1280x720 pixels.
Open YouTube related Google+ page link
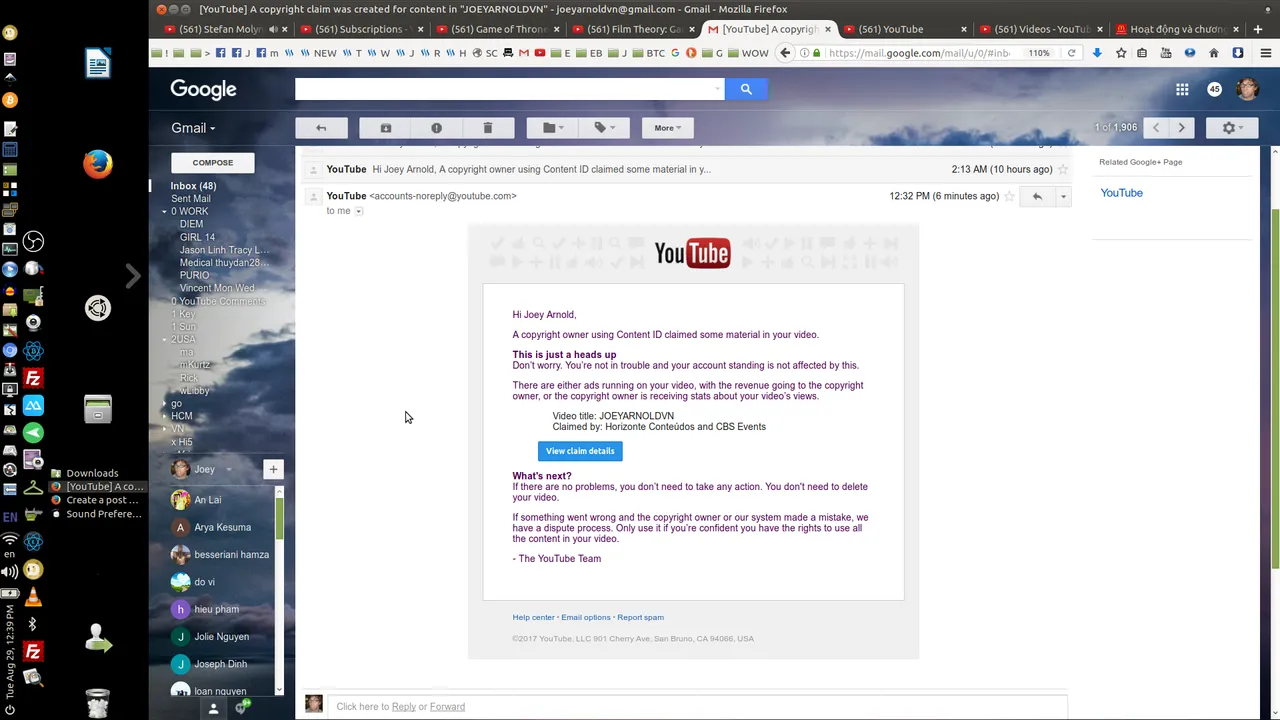pyautogui.click(x=1121, y=193)
